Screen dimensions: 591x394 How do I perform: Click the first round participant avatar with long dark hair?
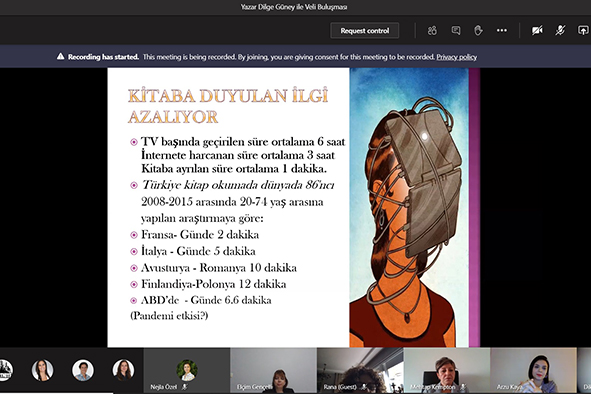tap(42, 370)
